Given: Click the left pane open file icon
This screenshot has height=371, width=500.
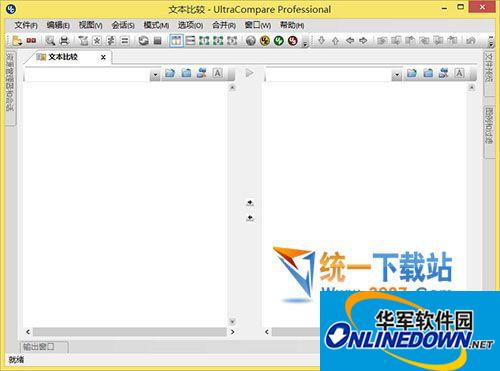Looking at the screenshot, I should (170, 73).
